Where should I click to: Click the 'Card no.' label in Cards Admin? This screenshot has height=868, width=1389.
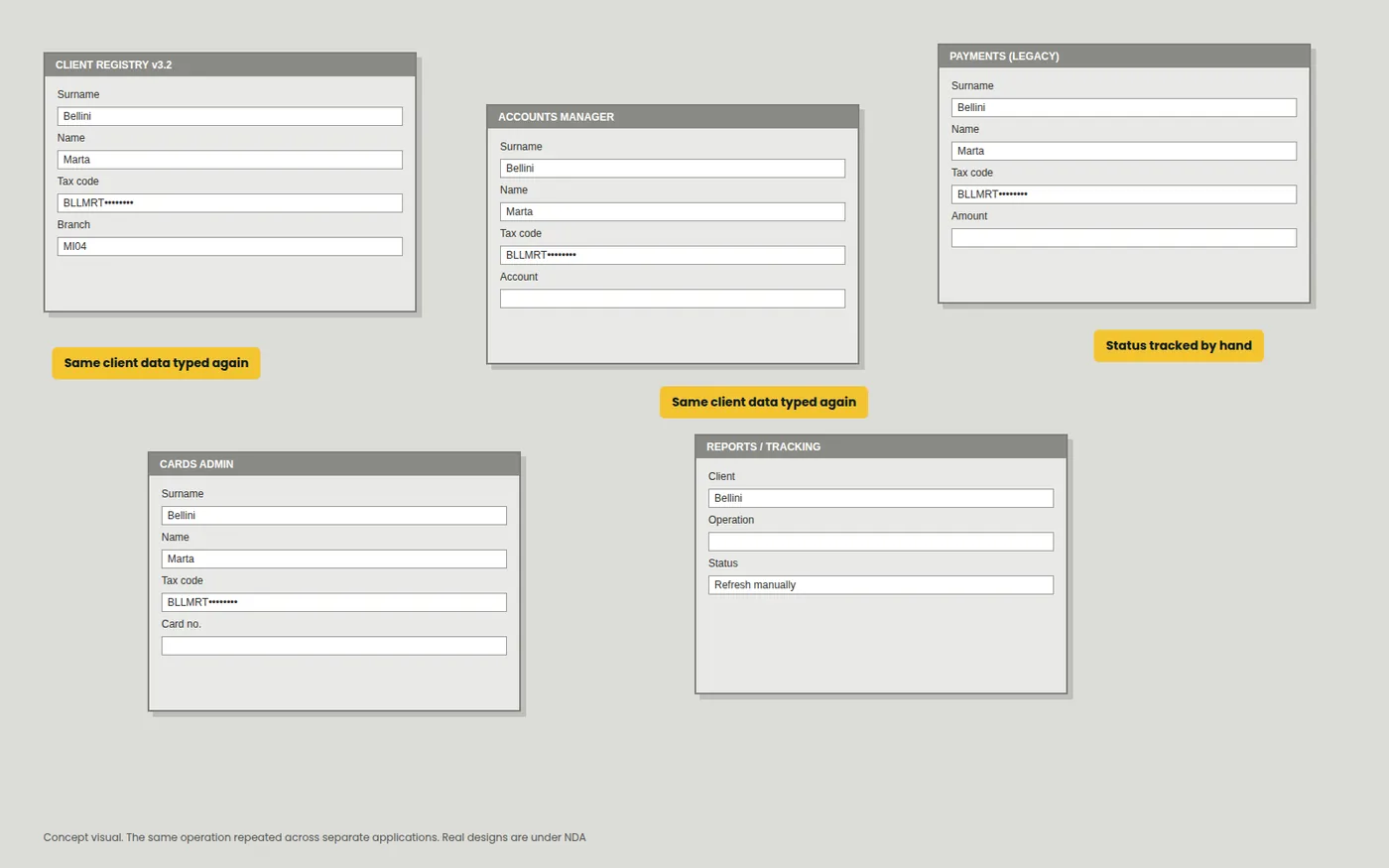tap(182, 625)
